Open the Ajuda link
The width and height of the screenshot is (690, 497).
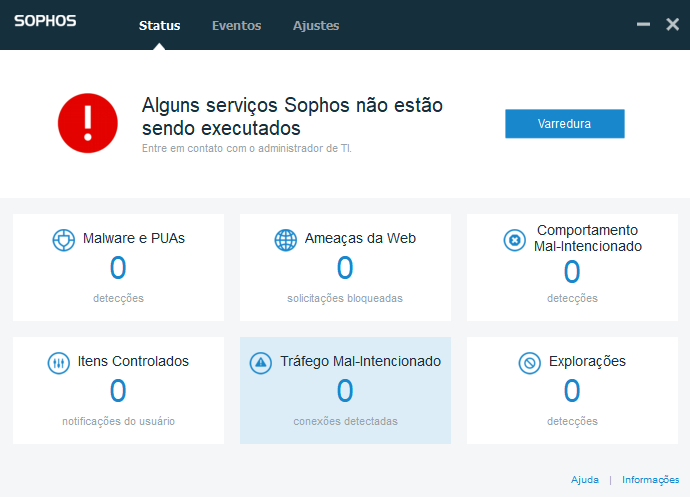pyautogui.click(x=585, y=479)
